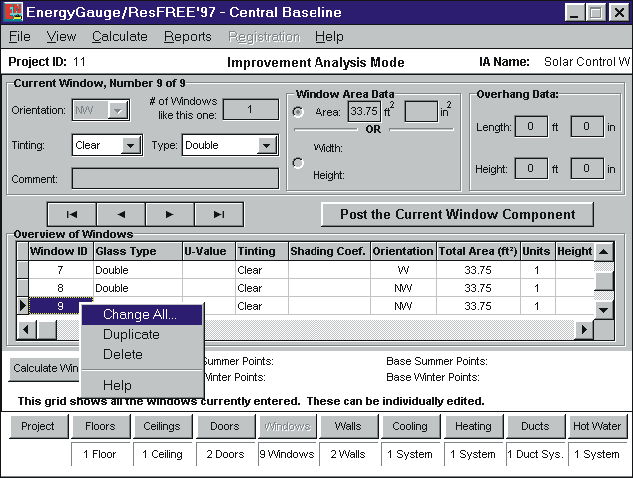The image size is (633, 478).
Task: Click the 2 Doors count label
Action: point(225,454)
